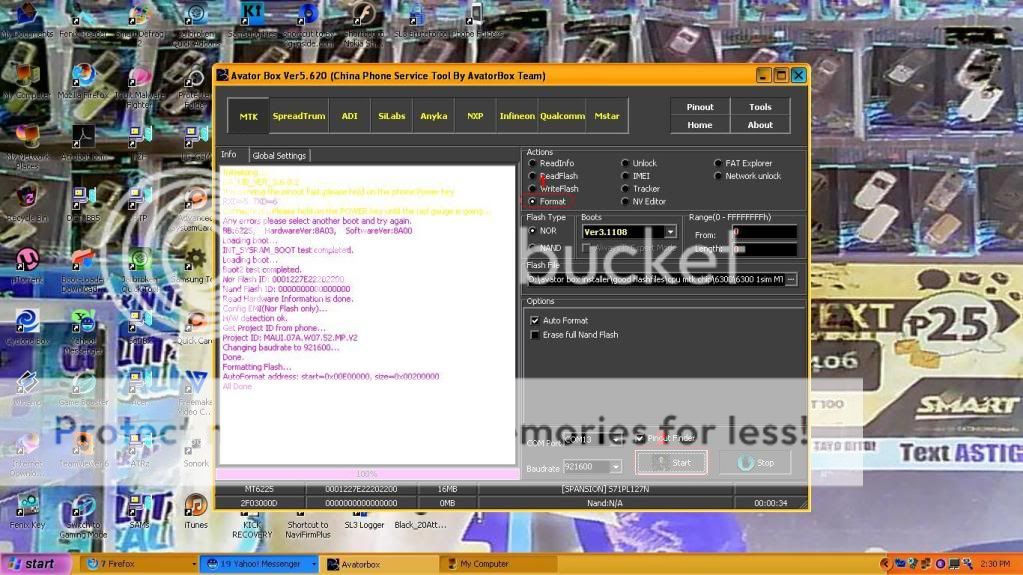
Task: Expand the Boots version dropdown
Action: tap(670, 232)
